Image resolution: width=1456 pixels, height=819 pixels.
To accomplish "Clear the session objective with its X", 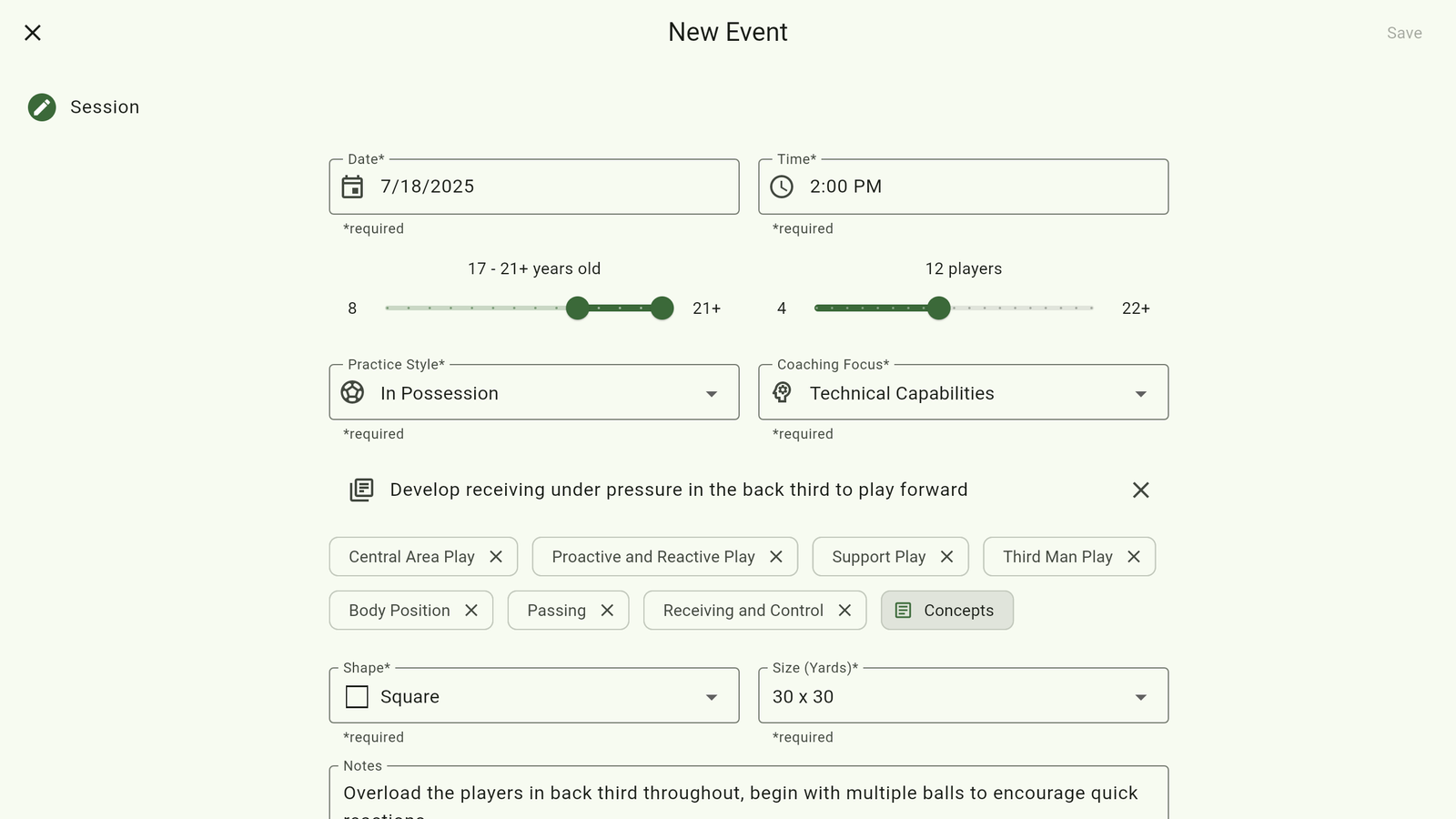I will click(x=1140, y=490).
